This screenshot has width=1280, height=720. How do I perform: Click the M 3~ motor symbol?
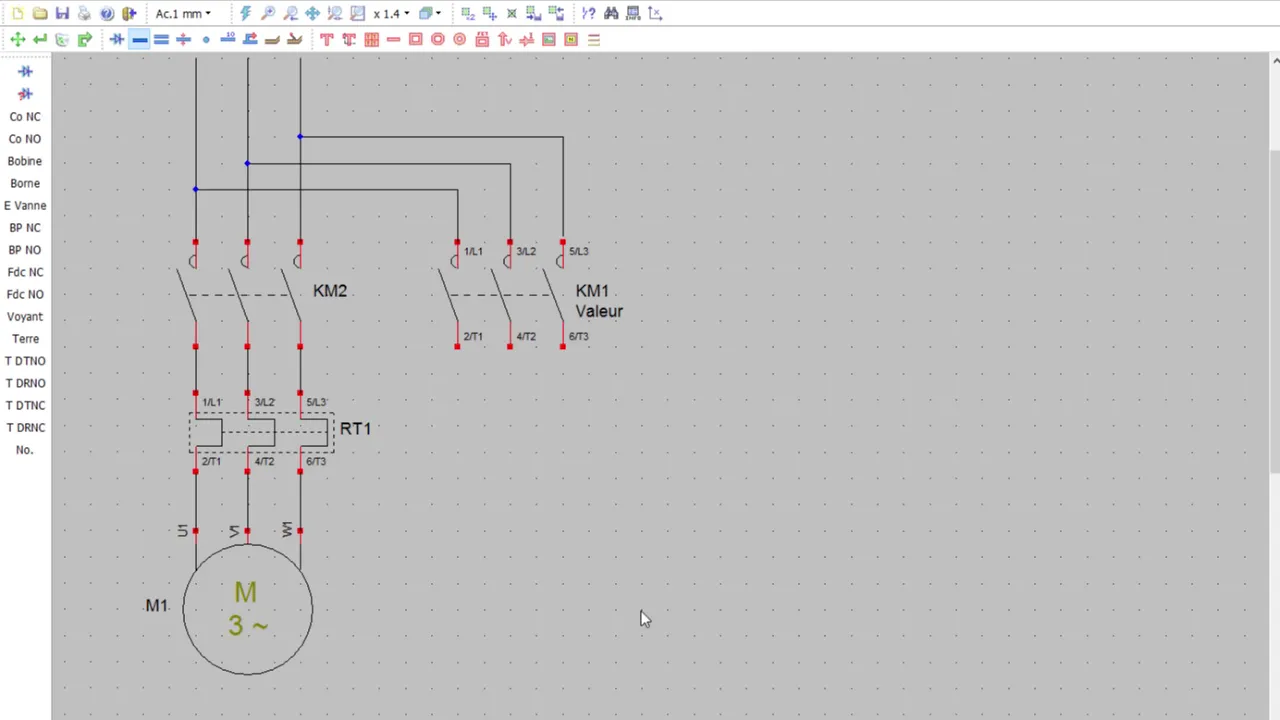[247, 609]
